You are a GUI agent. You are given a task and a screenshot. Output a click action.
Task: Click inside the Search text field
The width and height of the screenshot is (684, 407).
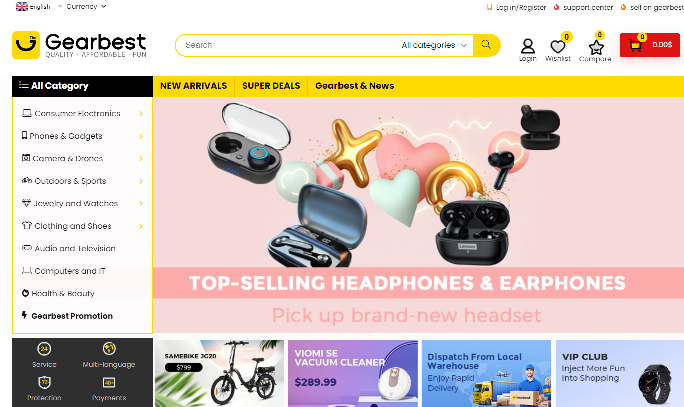[288, 45]
